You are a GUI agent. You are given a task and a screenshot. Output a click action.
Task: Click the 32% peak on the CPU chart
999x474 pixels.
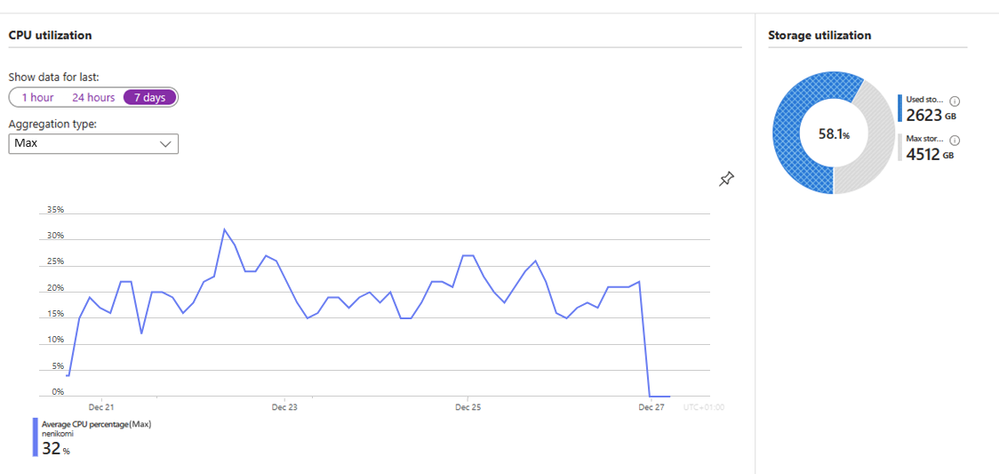pos(224,229)
